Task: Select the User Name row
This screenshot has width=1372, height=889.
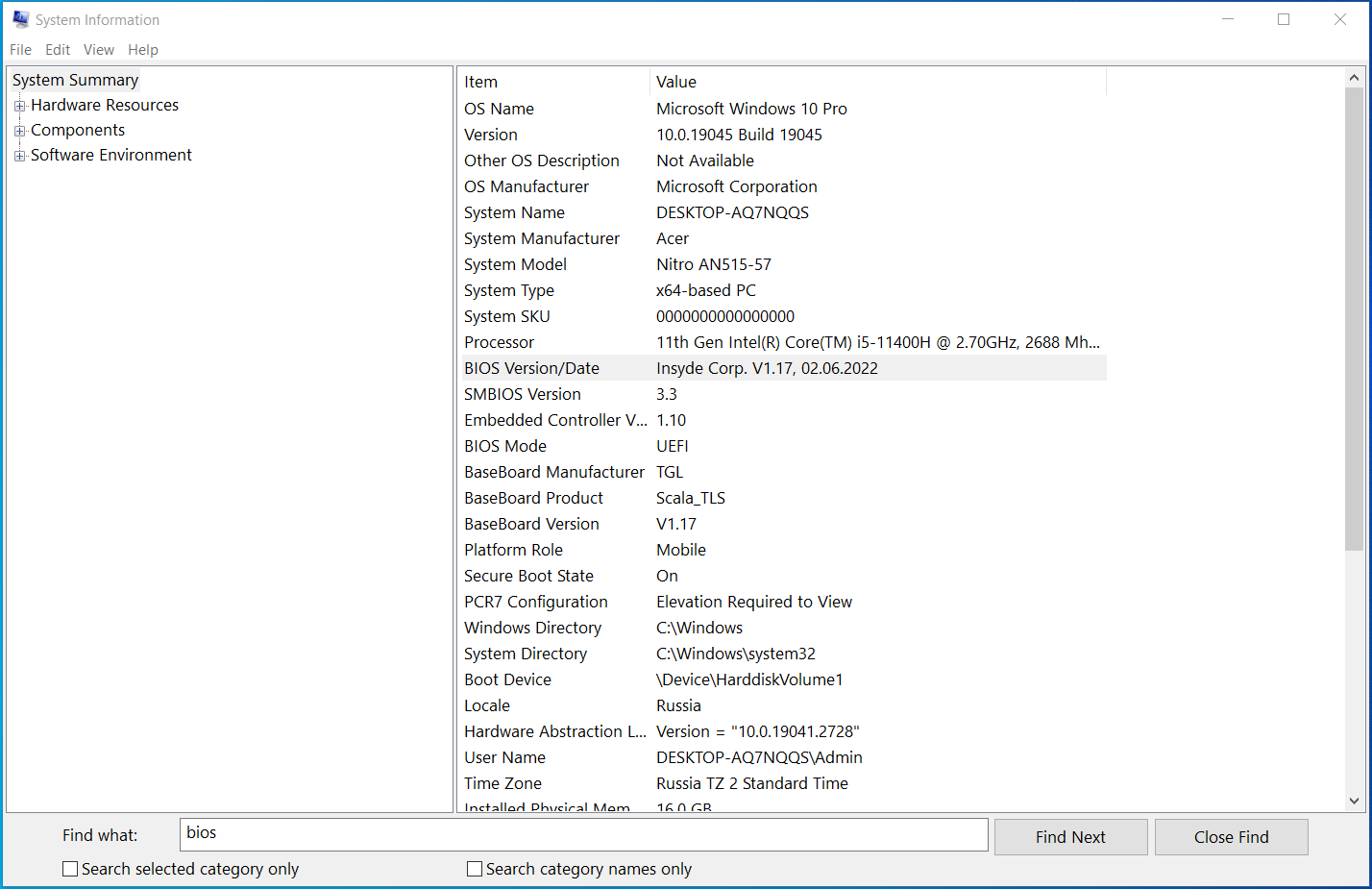Action: (x=783, y=757)
